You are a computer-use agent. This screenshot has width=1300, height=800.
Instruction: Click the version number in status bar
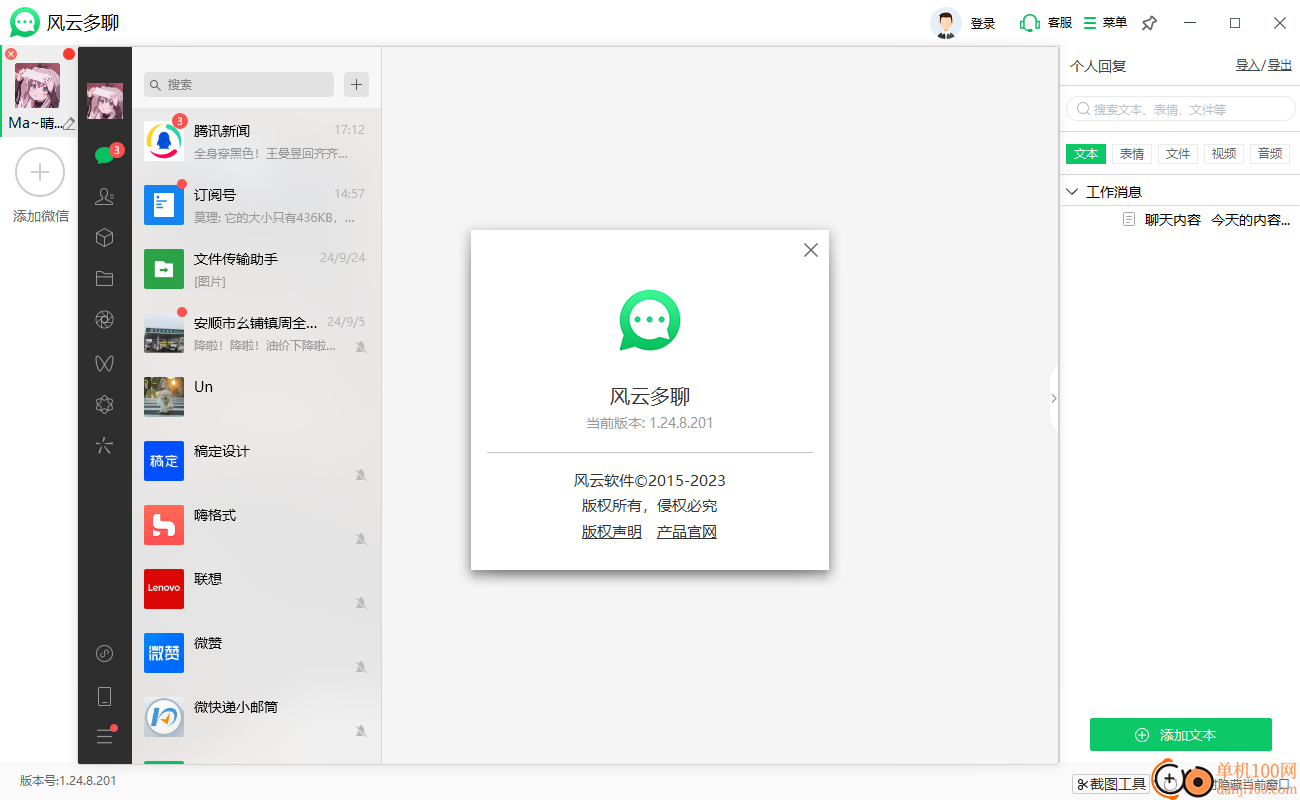(x=68, y=780)
